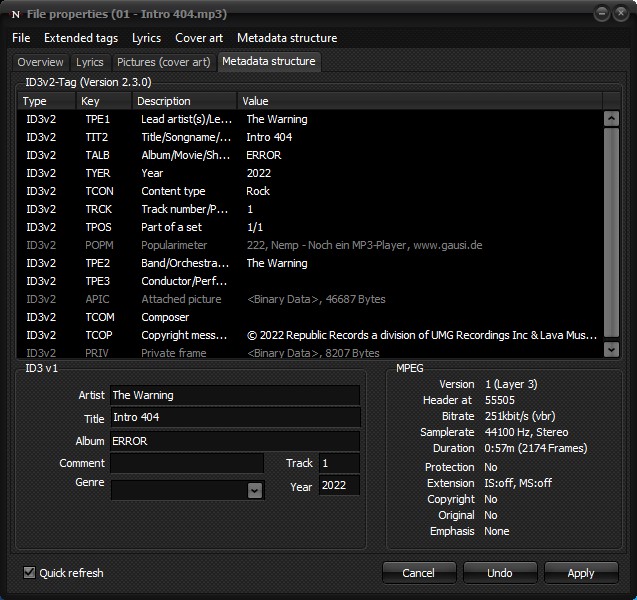The width and height of the screenshot is (637, 600).
Task: Click the ID3v1 Artist input field
Action: click(234, 395)
